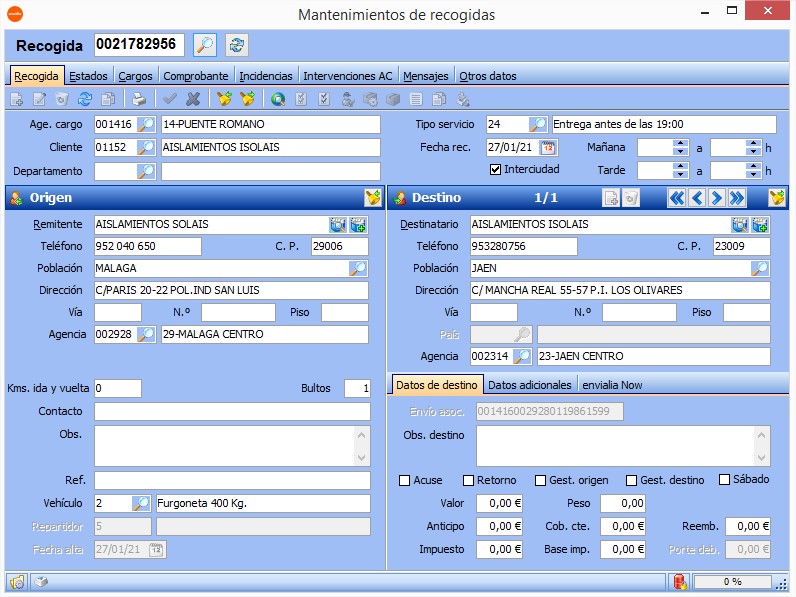Click the printer icon in the toolbar
796x597 pixels.
[x=140, y=99]
